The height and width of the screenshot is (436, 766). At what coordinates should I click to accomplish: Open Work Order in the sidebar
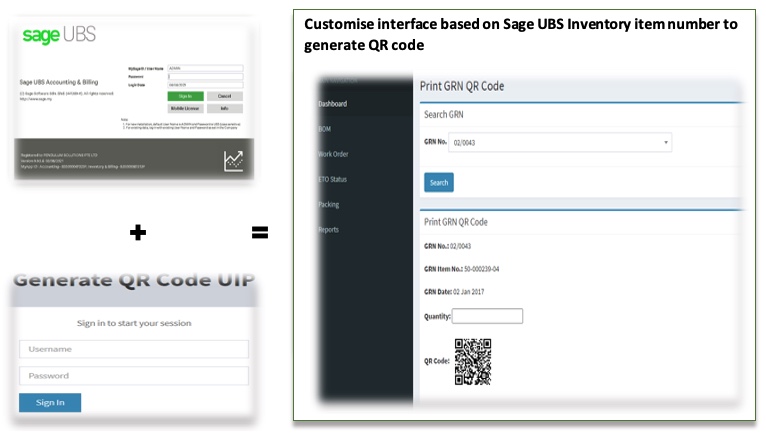tap(333, 154)
